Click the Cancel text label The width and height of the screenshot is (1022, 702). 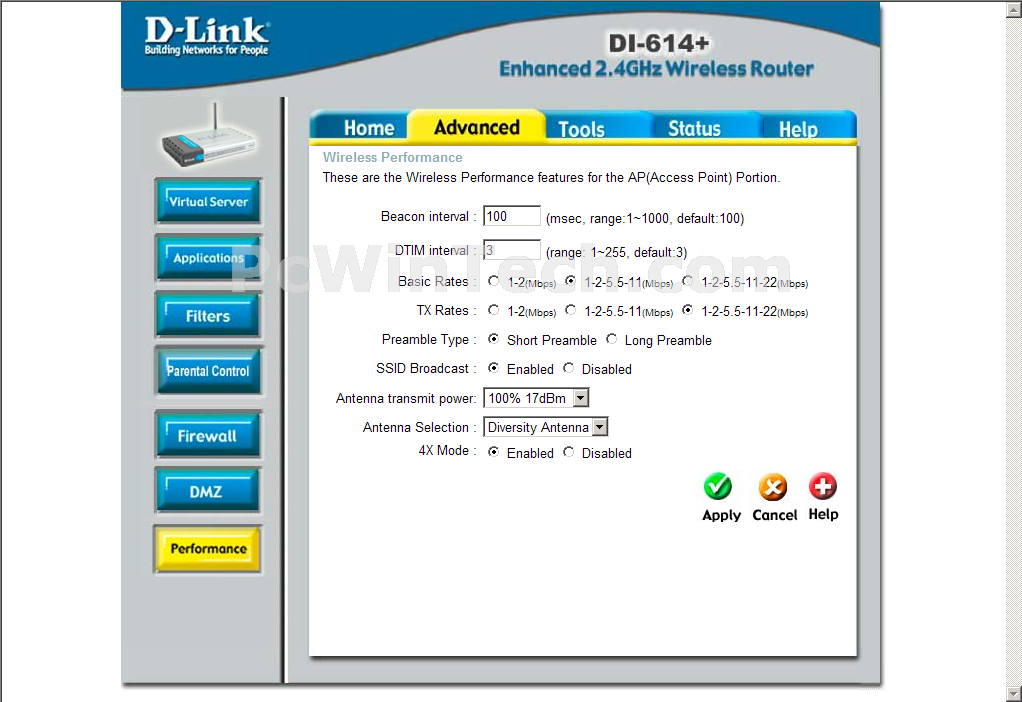click(x=774, y=515)
